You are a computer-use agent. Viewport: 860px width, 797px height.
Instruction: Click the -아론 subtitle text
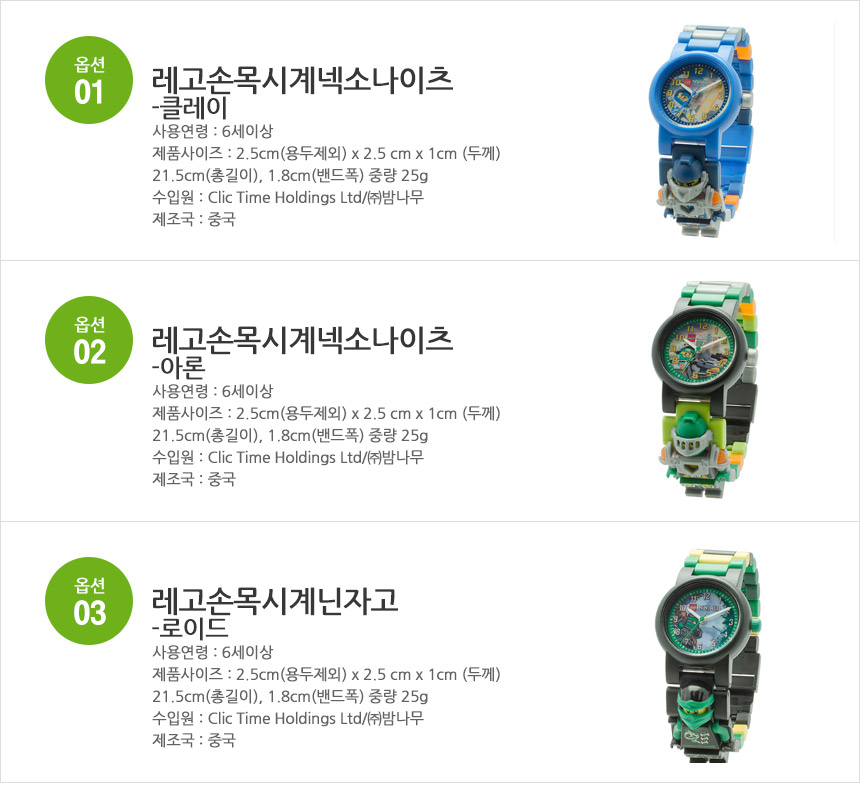pyautogui.click(x=179, y=368)
